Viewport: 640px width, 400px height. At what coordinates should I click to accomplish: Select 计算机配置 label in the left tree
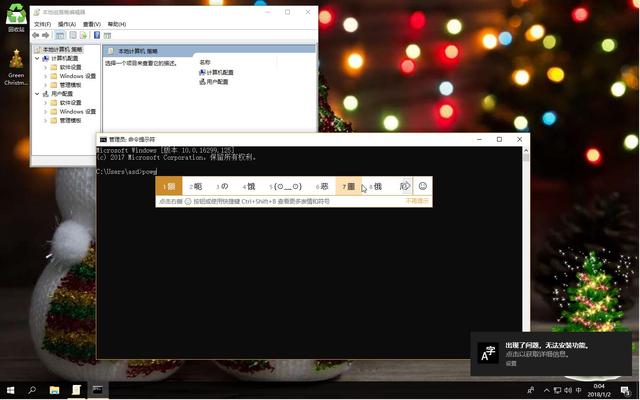[x=64, y=58]
